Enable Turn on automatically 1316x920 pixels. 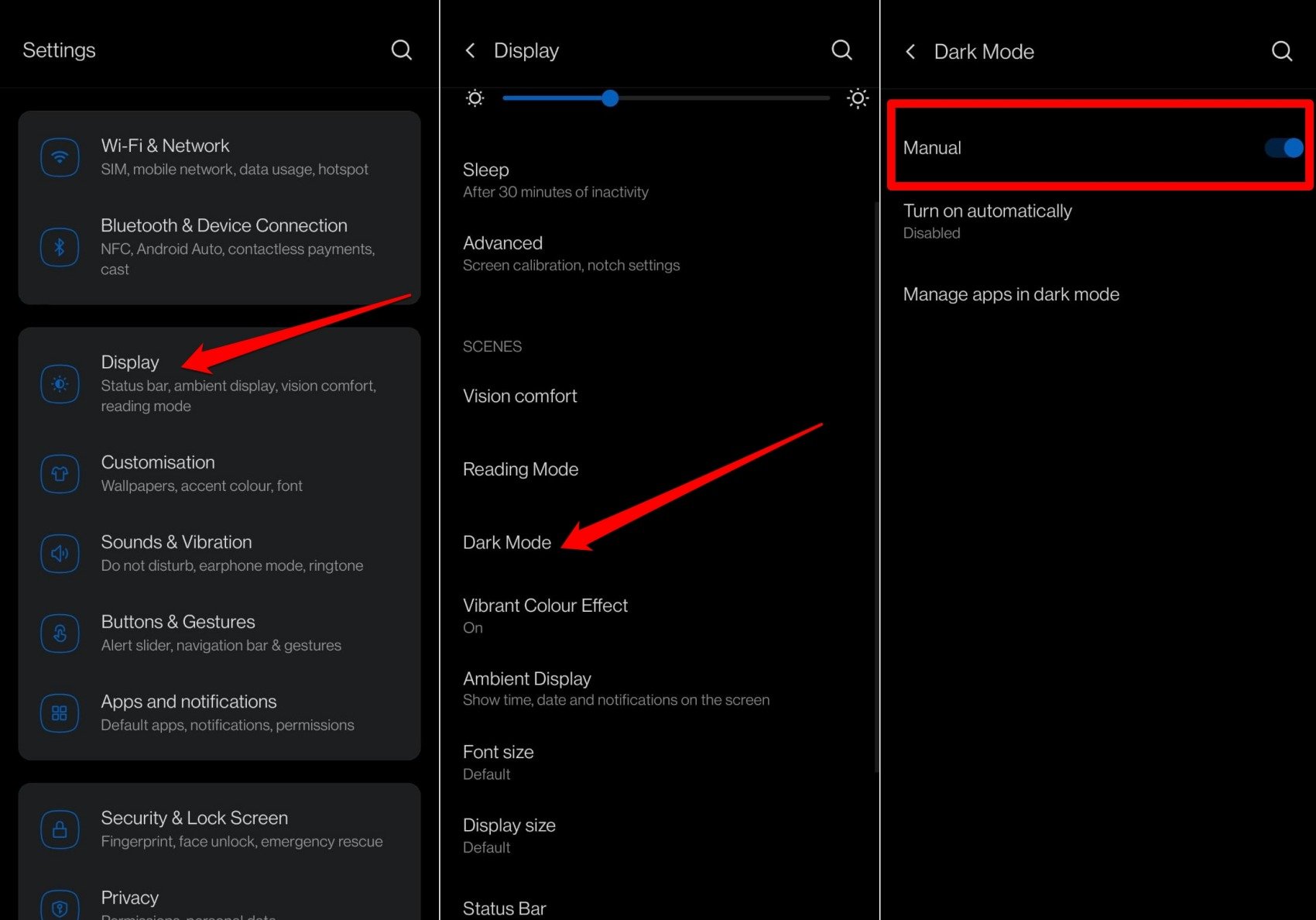pos(988,220)
